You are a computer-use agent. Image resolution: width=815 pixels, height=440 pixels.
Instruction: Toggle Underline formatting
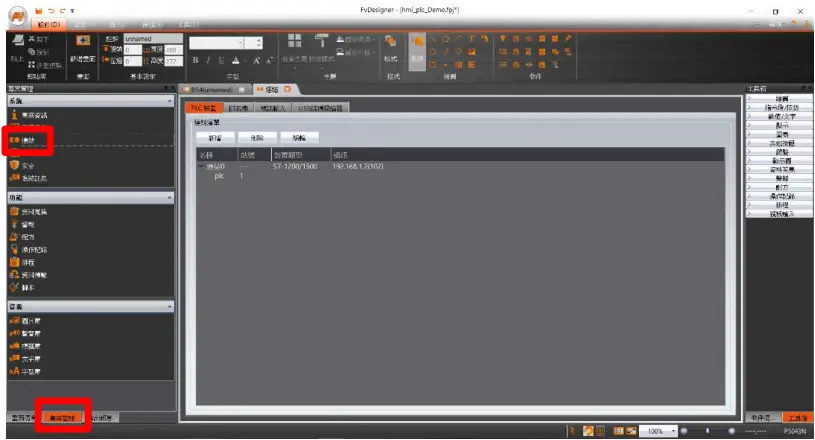(221, 60)
